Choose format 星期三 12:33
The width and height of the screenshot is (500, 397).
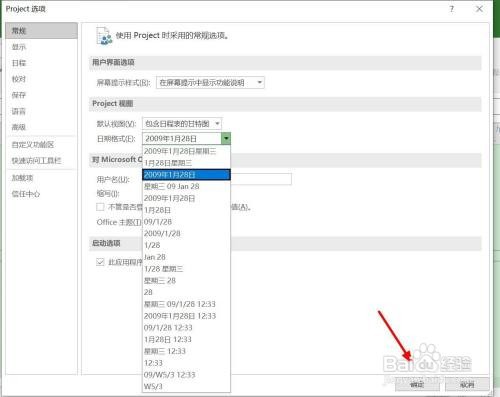(186, 351)
